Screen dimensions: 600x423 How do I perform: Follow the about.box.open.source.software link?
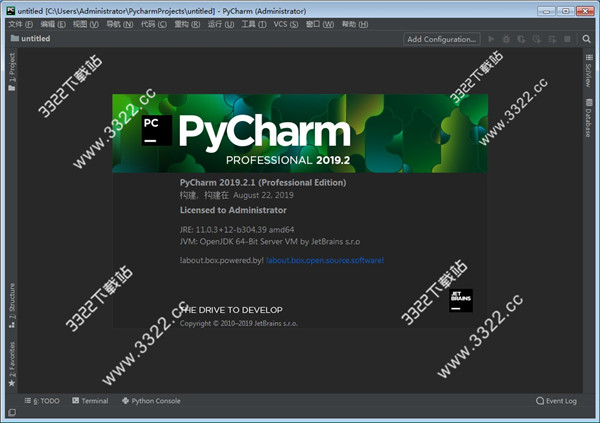pos(325,260)
